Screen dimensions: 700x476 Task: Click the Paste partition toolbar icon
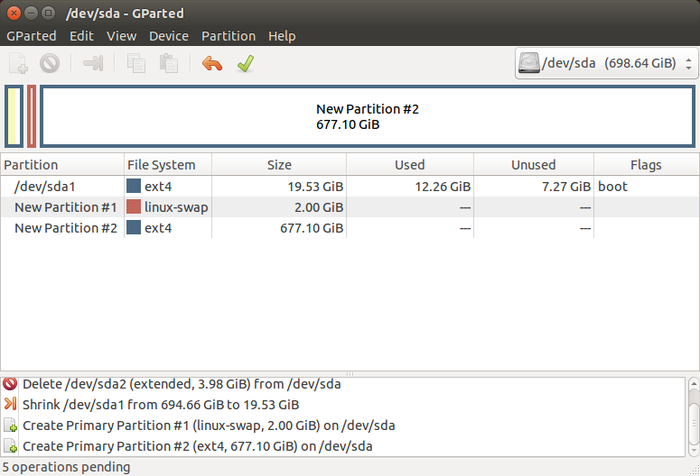(168, 64)
